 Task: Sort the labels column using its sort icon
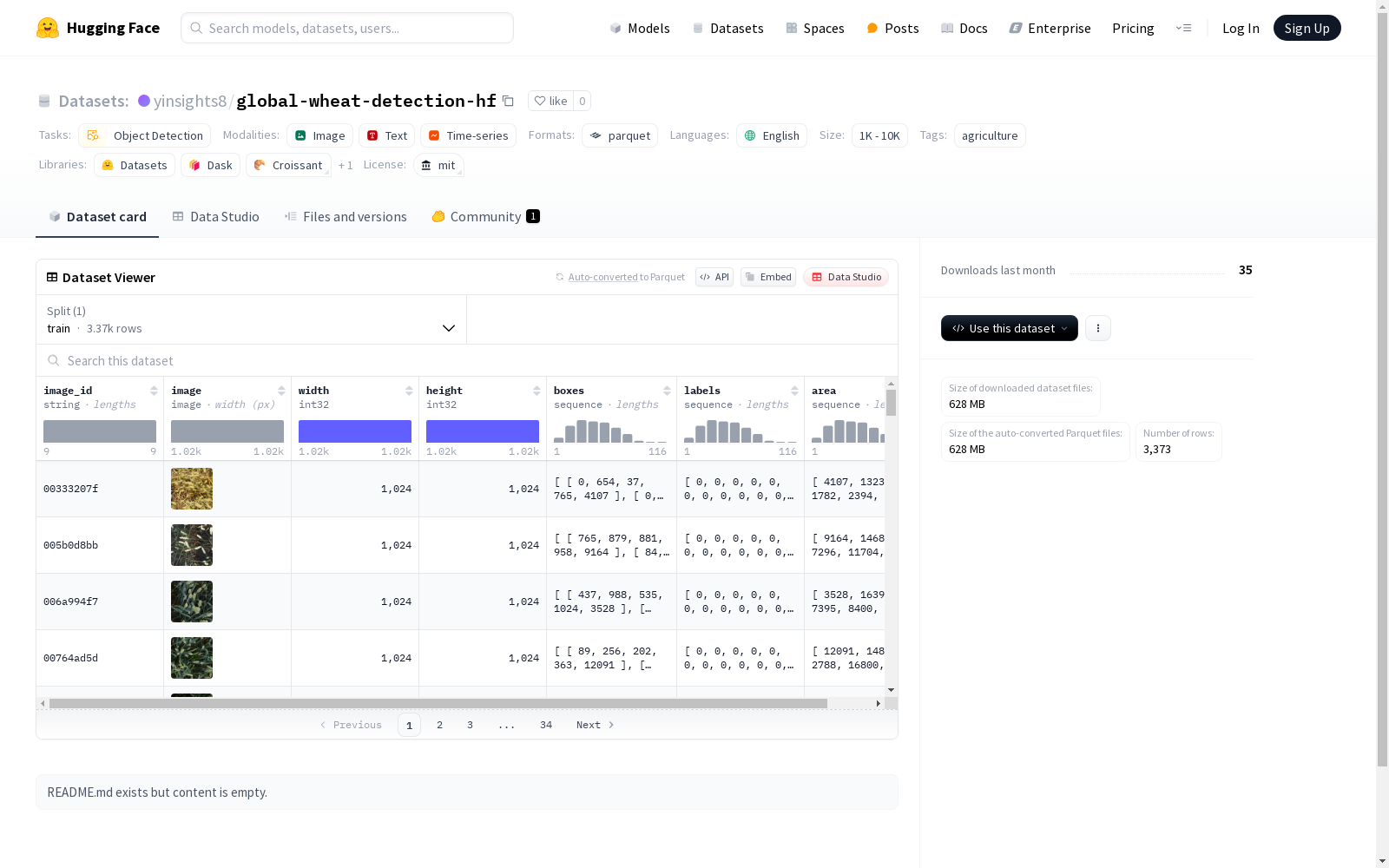794,391
